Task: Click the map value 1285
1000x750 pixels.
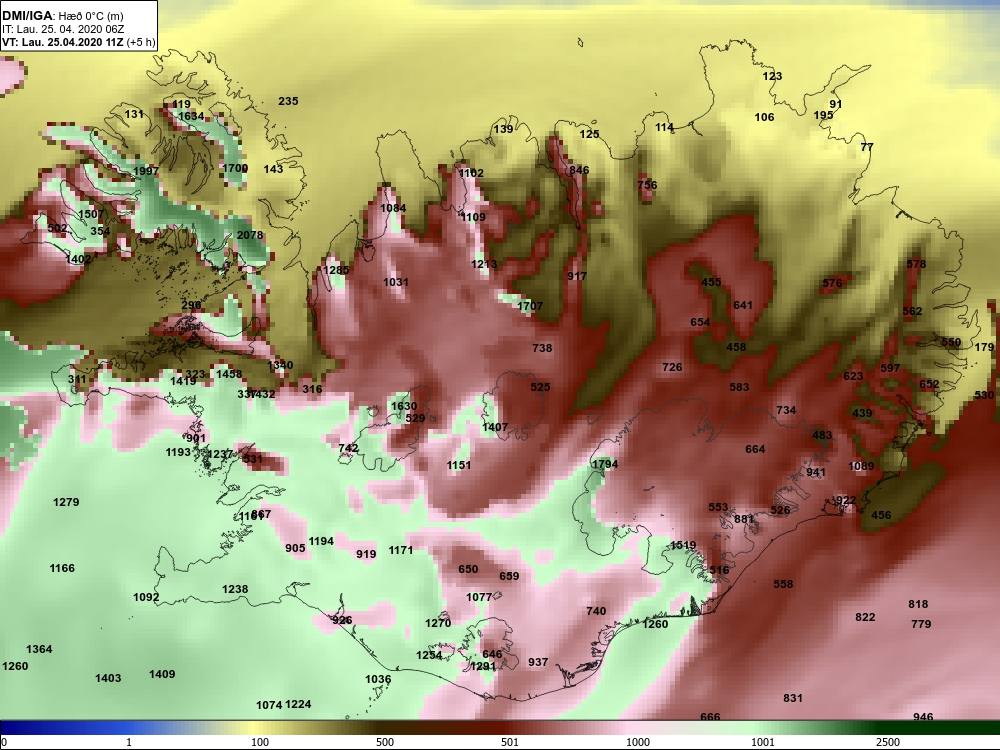Action: (x=336, y=270)
